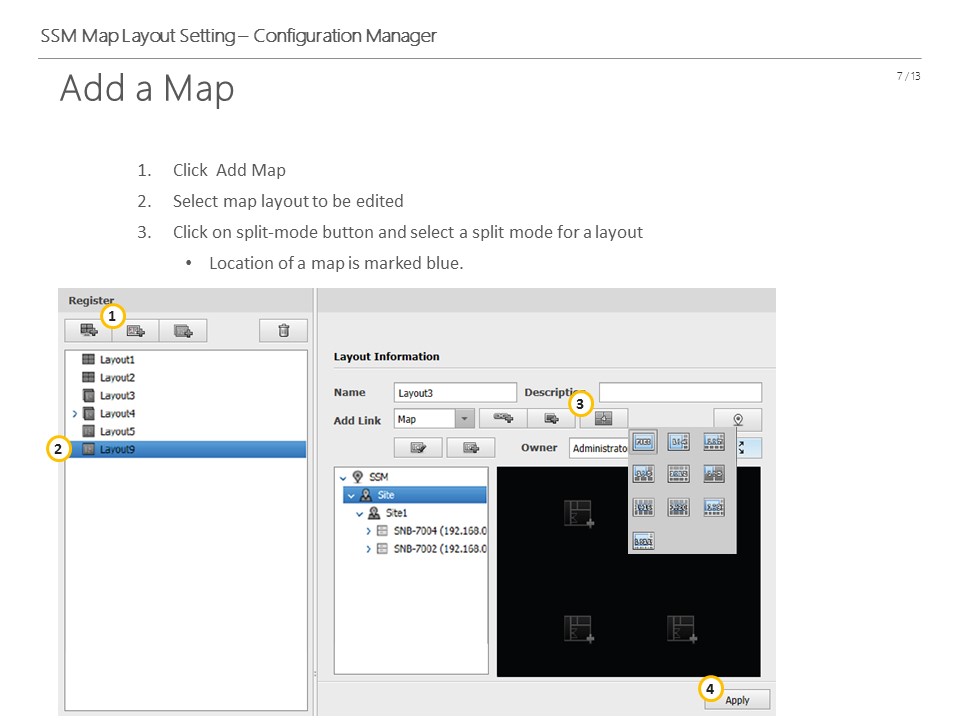Click the Apply button
This screenshot has height=720, width=960.
tap(737, 700)
